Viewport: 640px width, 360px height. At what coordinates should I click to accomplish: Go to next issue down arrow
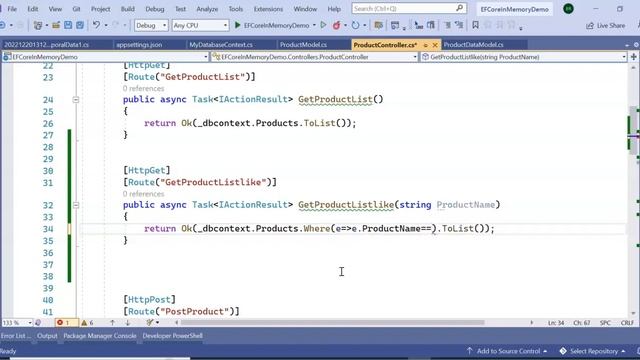[x=127, y=323]
